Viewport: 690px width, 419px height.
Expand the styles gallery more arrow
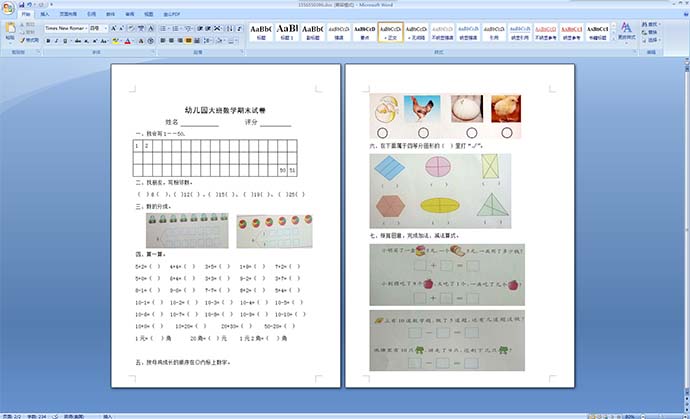pos(614,39)
